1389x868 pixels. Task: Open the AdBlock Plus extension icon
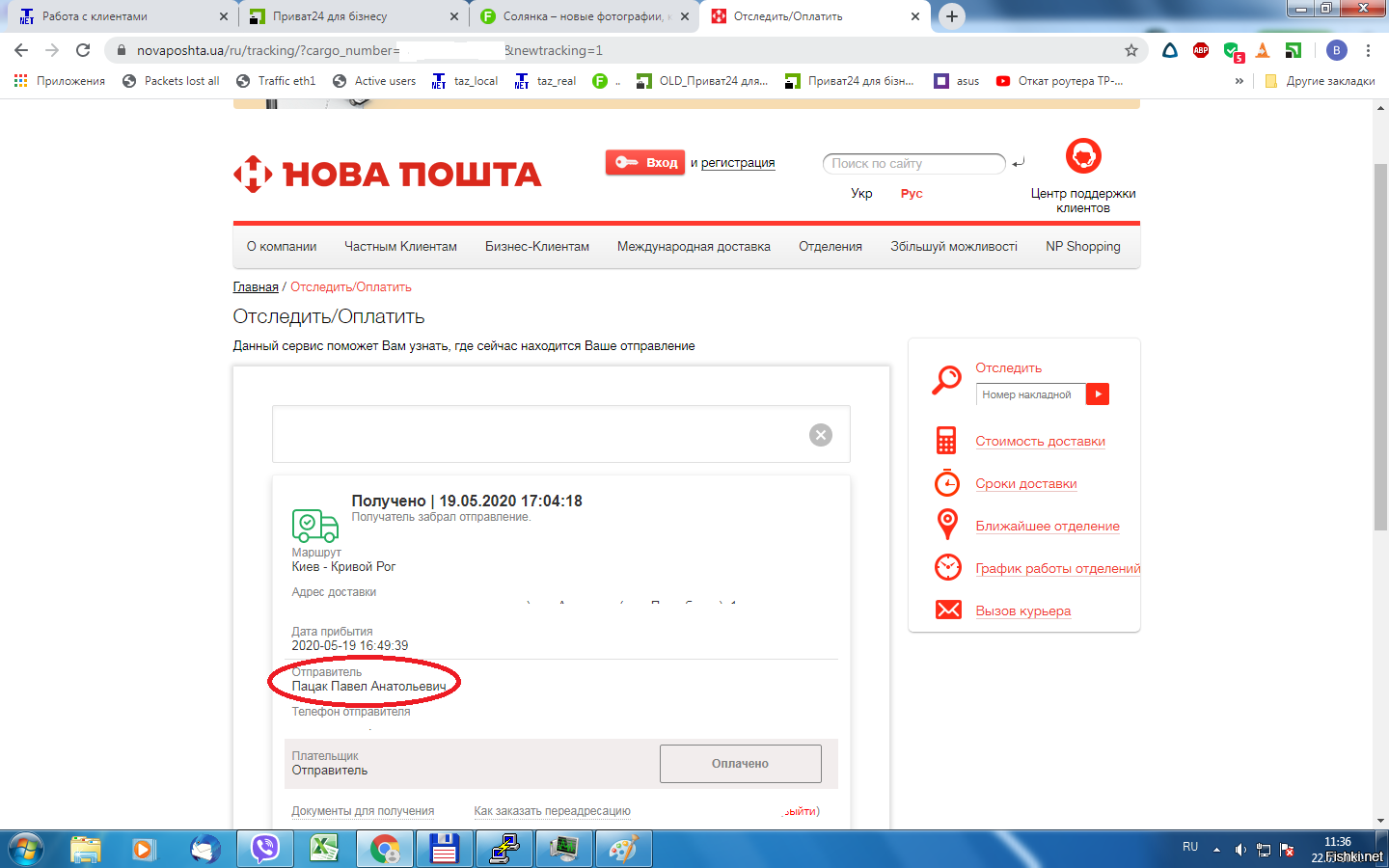coord(1201,50)
